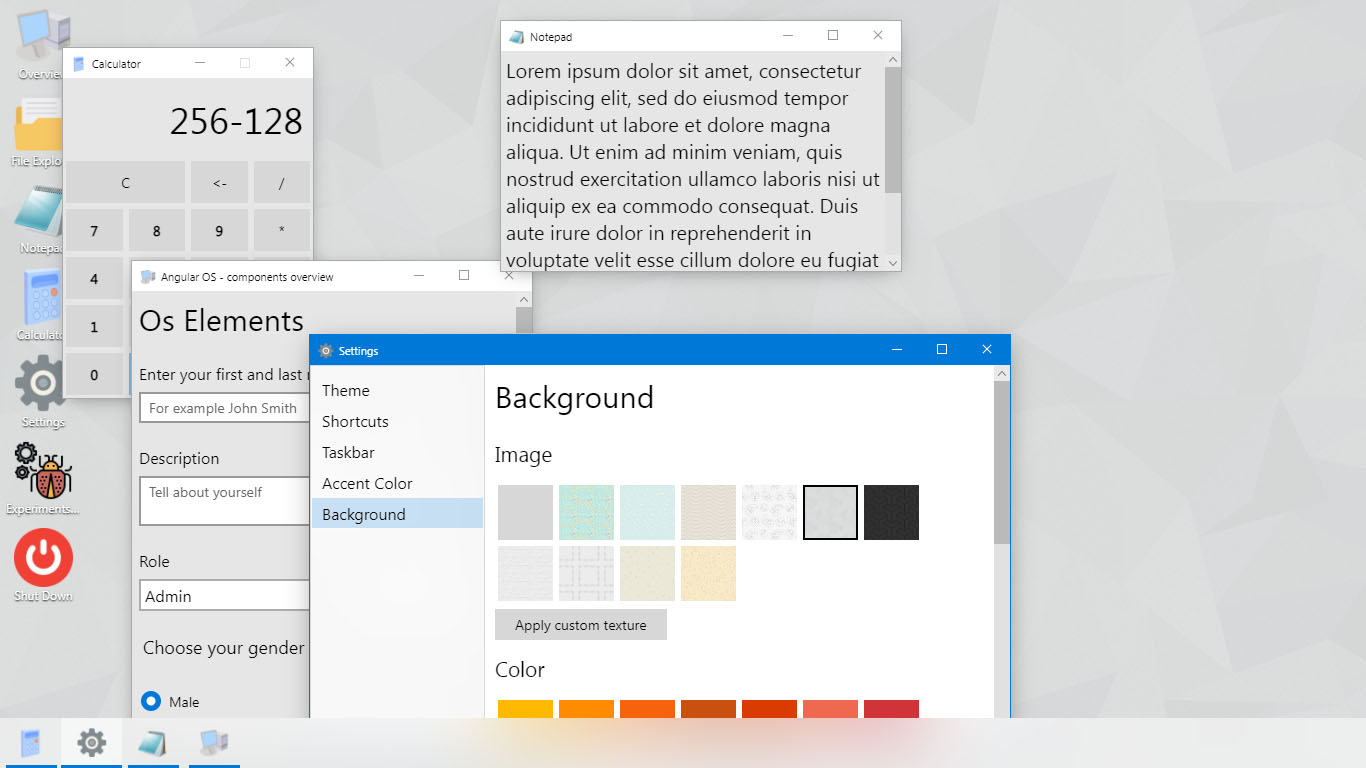Click the rightmost taskbar icon
This screenshot has width=1366, height=768.
[214, 743]
